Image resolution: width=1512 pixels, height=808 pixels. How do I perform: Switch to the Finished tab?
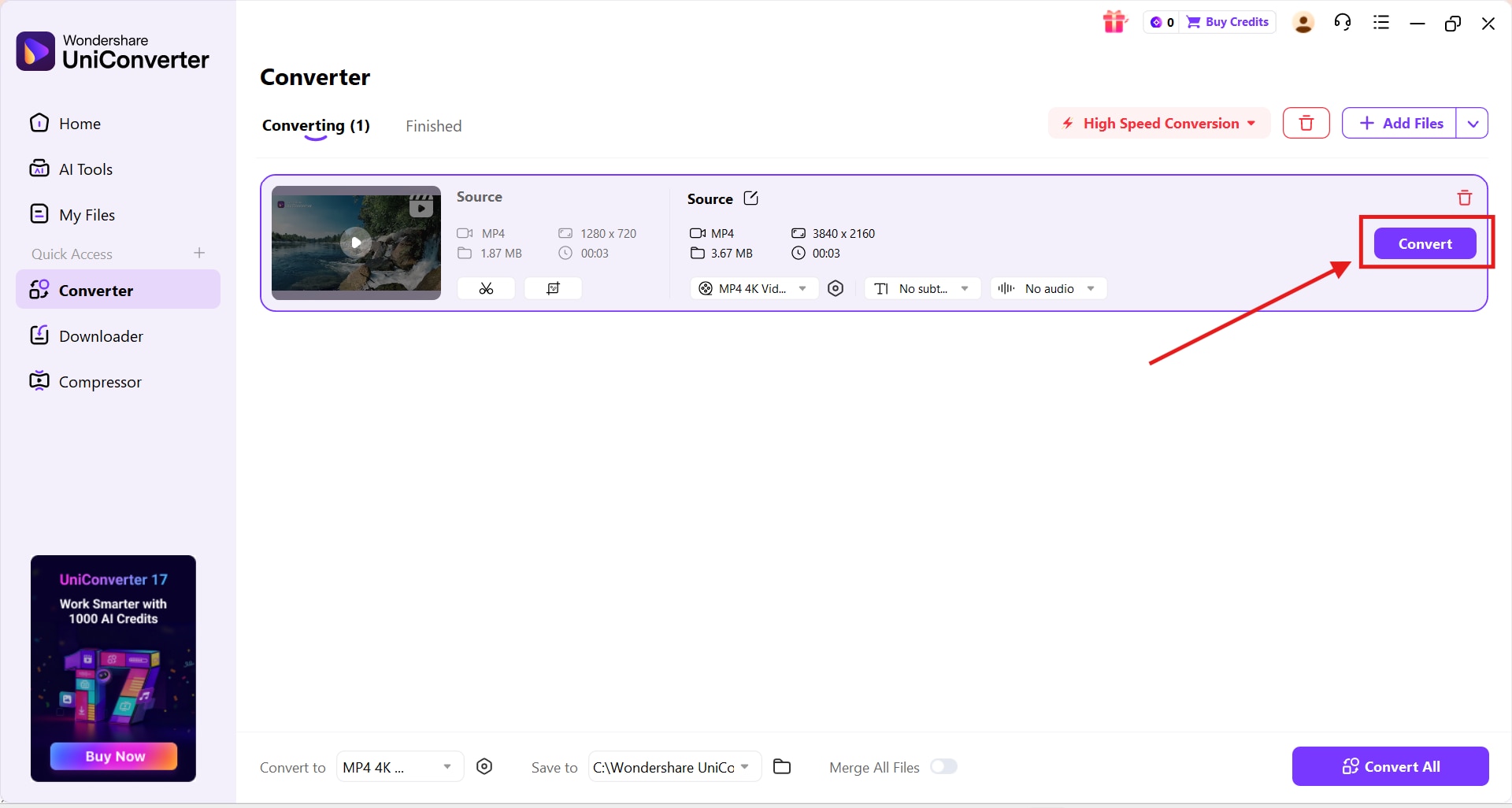[x=433, y=125]
